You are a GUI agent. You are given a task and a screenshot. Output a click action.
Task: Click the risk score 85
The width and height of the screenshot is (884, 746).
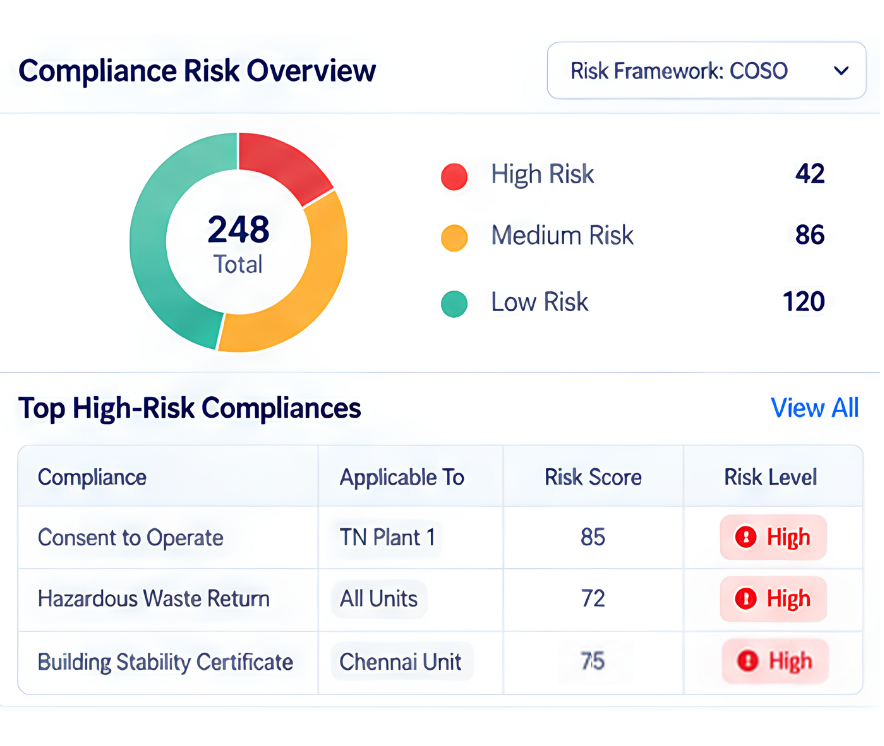(x=593, y=537)
